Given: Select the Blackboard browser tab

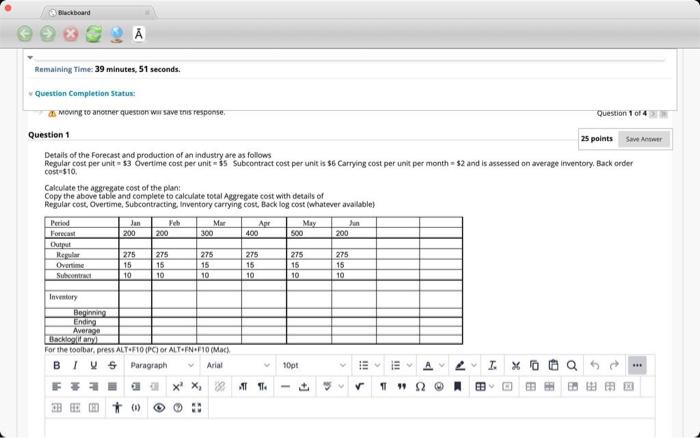Looking at the screenshot, I should pyautogui.click(x=97, y=13).
